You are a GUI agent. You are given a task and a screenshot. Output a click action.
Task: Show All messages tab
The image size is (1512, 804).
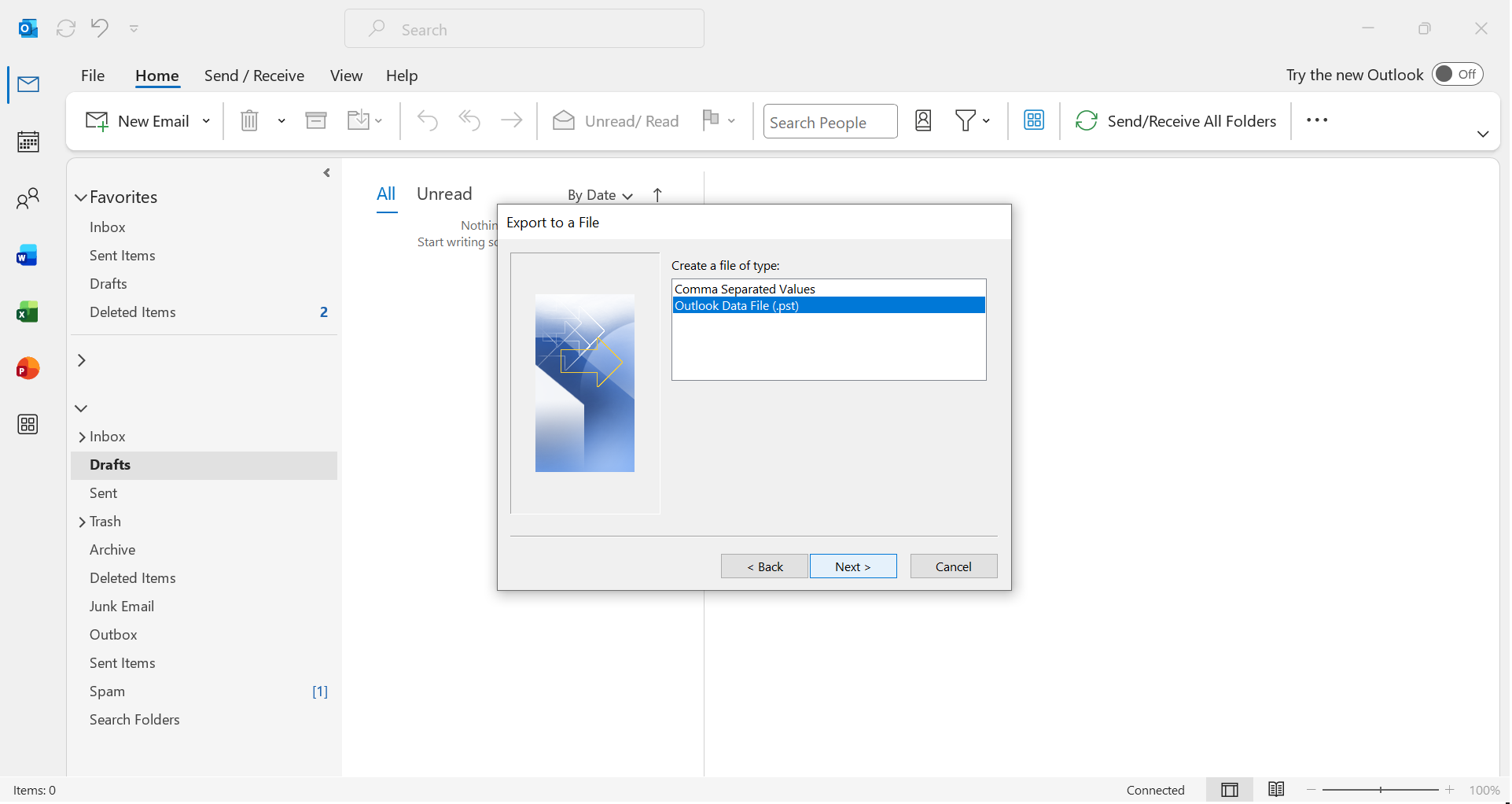coord(386,194)
